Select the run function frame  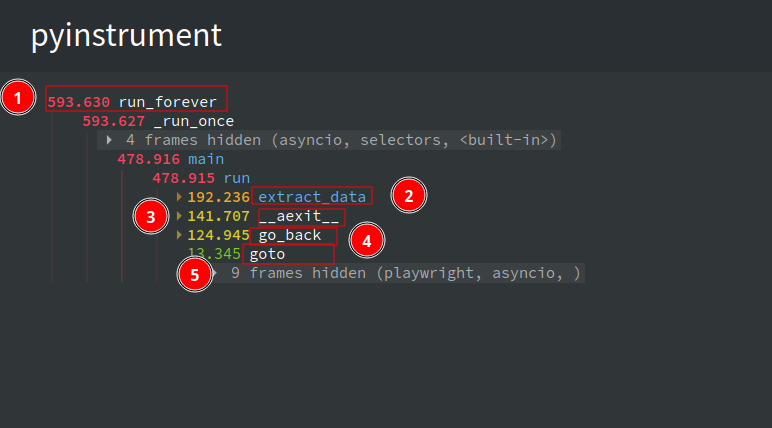(x=201, y=178)
